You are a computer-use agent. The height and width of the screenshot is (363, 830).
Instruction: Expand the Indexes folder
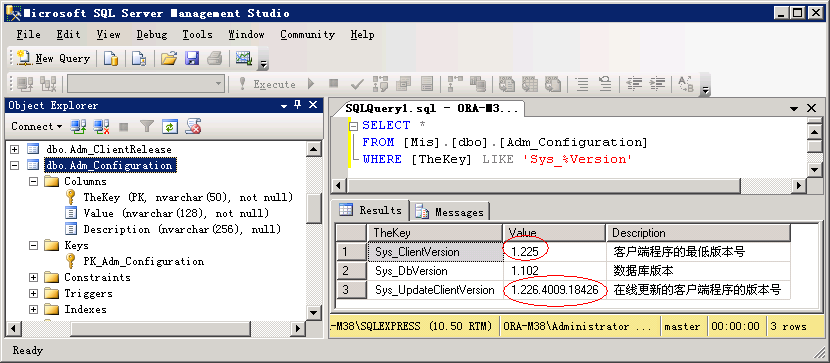pos(33,309)
